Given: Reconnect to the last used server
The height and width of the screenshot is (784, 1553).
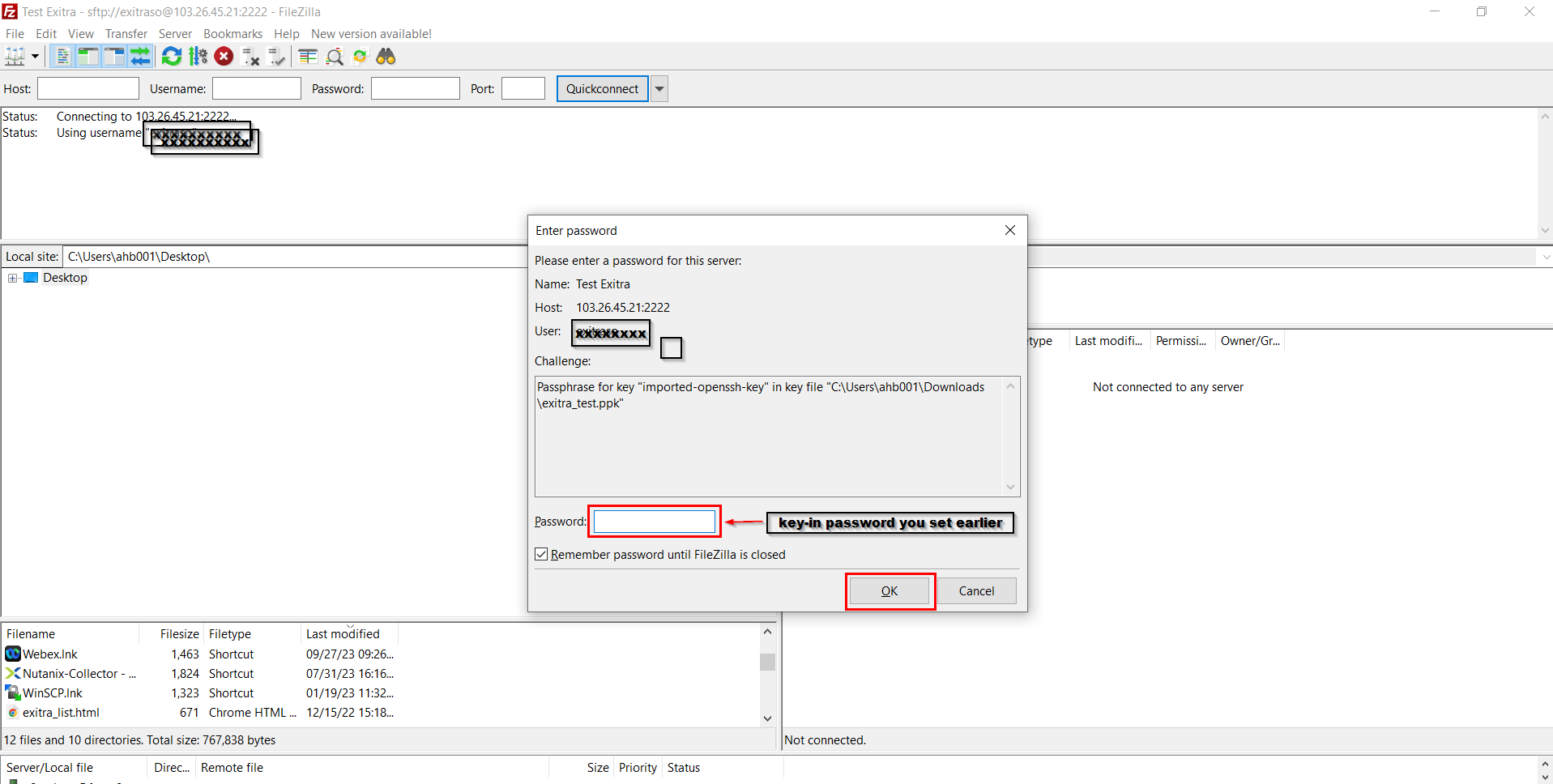Looking at the screenshot, I should (x=277, y=57).
